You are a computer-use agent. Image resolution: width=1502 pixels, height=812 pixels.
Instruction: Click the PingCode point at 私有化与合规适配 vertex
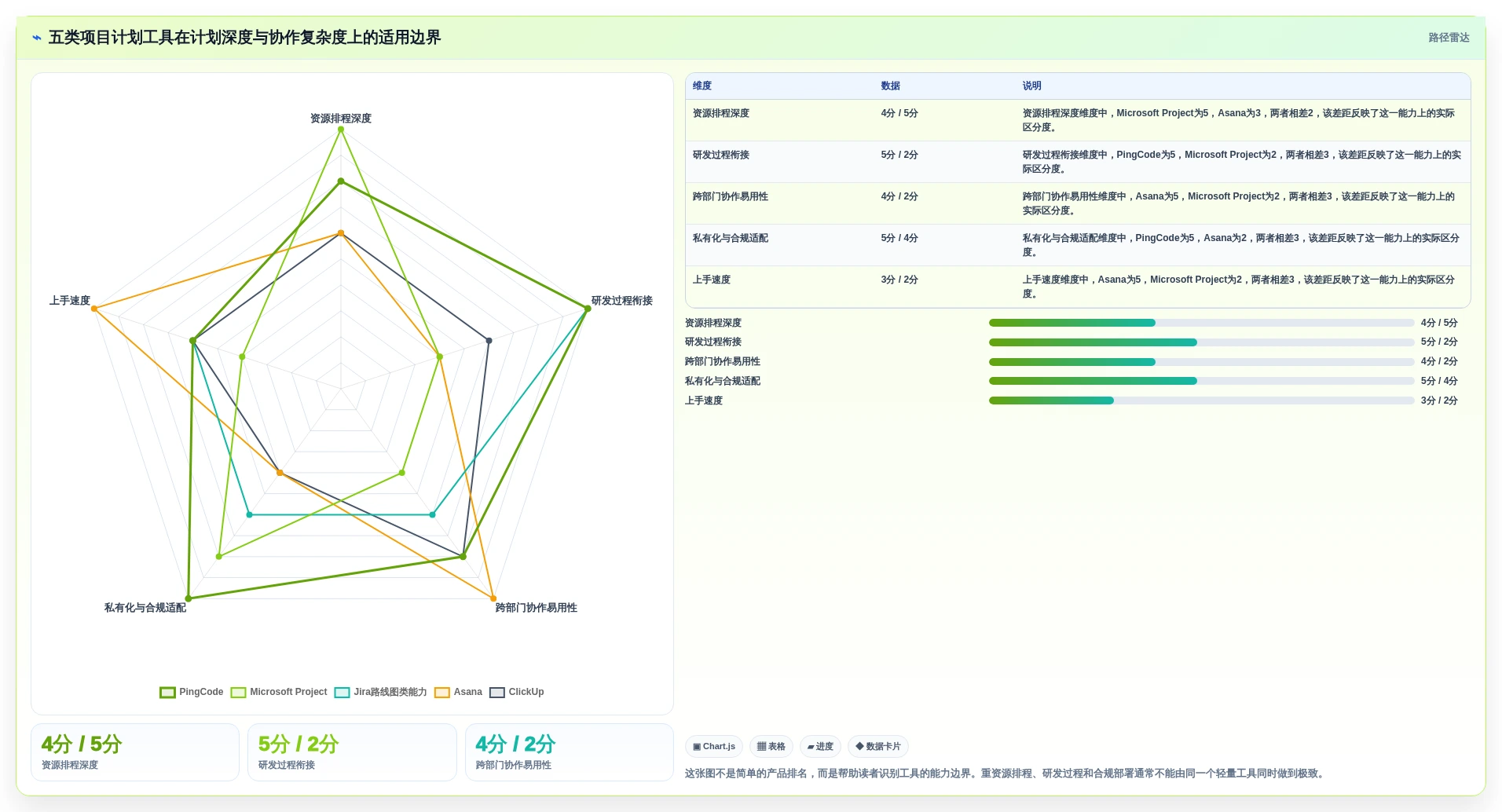tap(189, 598)
